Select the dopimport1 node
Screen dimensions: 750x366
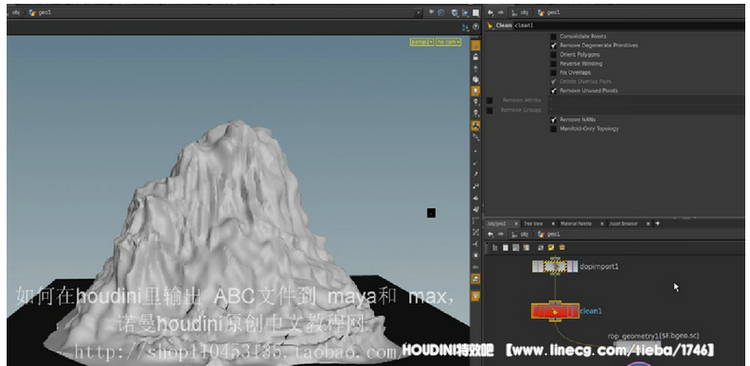pos(555,266)
